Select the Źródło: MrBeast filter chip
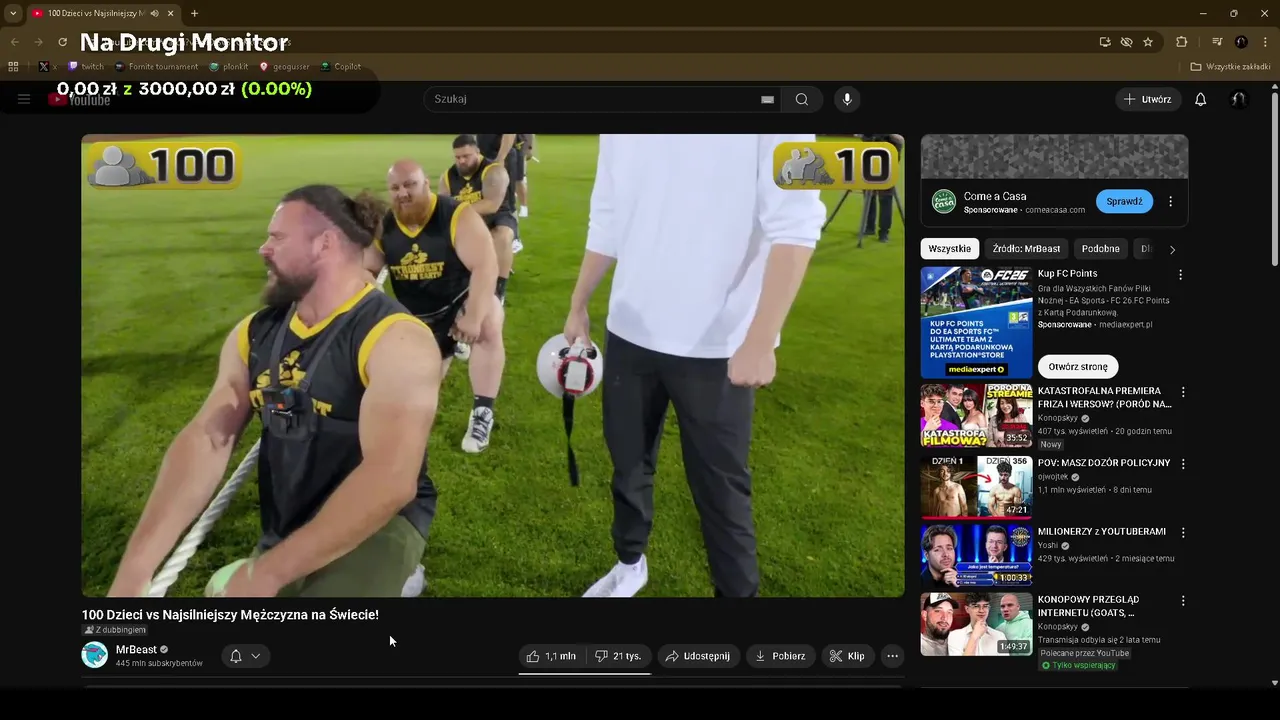 point(1026,249)
